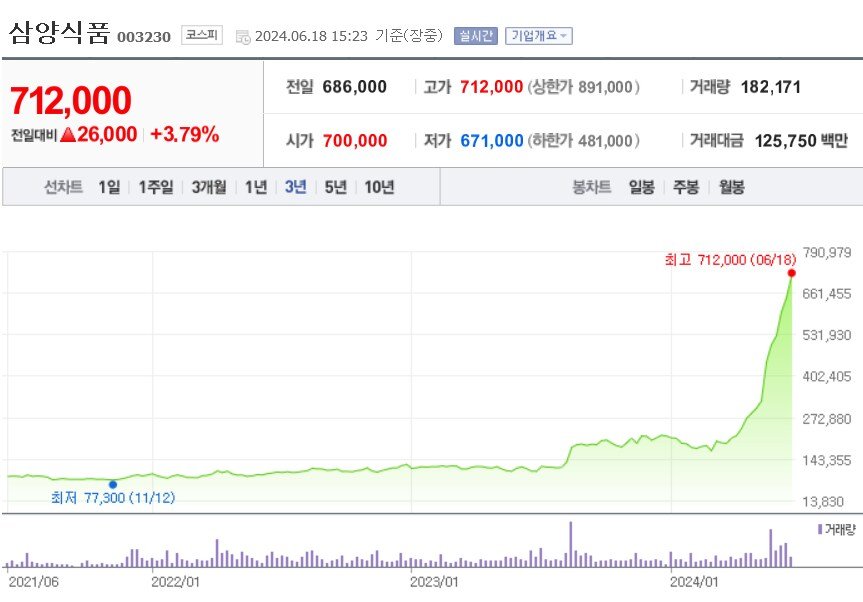Show the 10년 line chart
The image size is (863, 602).
[x=380, y=187]
